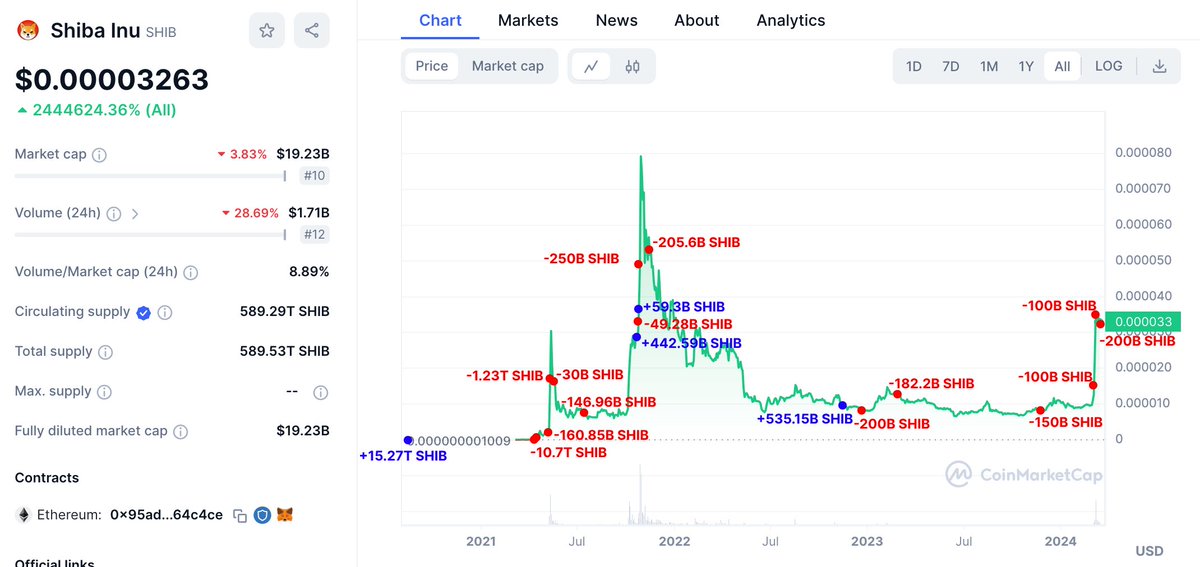Download chart data icon
This screenshot has height=567, width=1200.
click(1159, 66)
